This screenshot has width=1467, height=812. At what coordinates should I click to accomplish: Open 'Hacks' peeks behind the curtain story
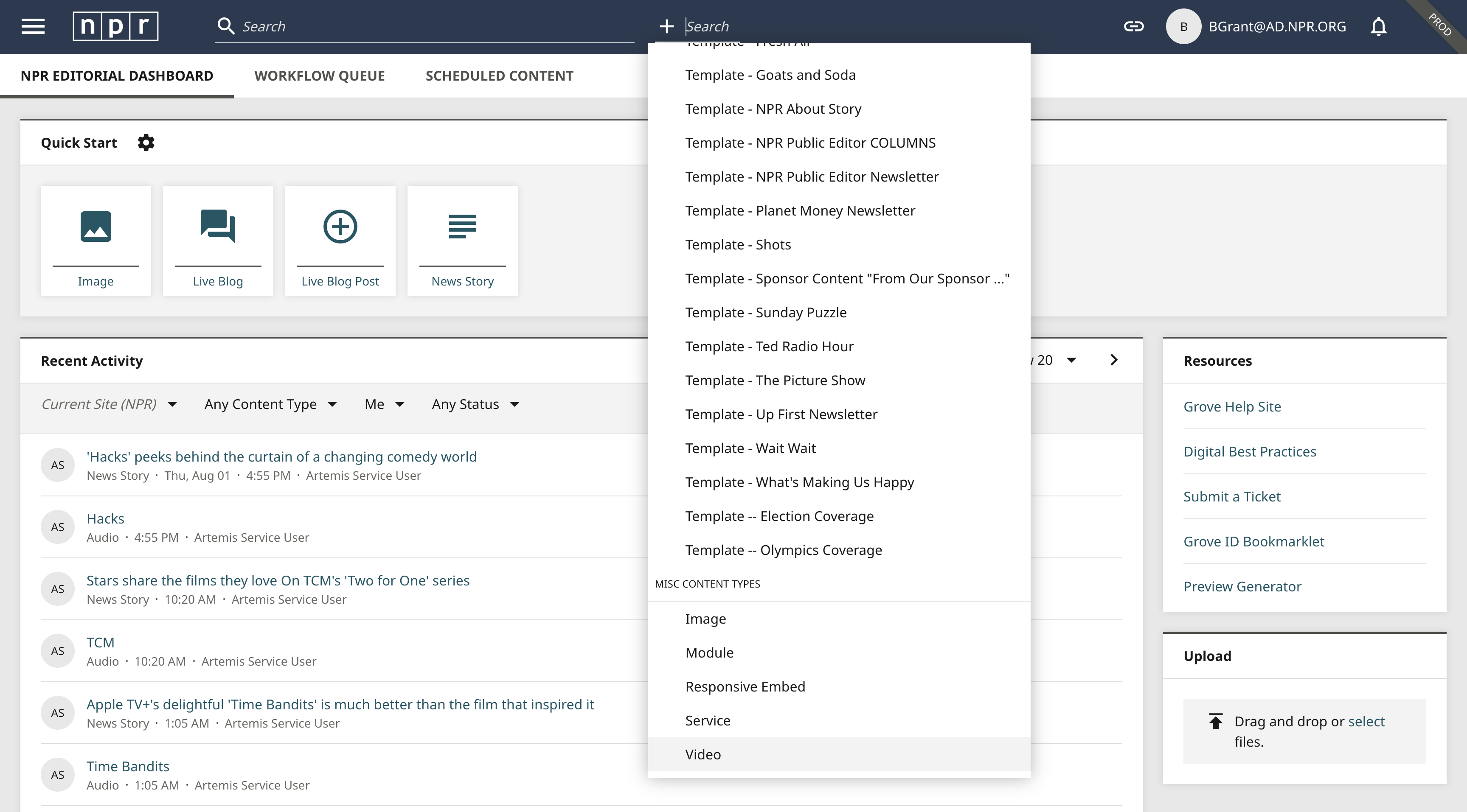[x=281, y=456]
